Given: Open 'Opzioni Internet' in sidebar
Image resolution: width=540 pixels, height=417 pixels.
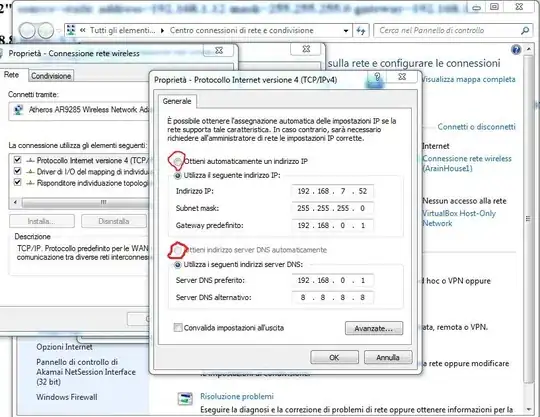Looking at the screenshot, I should tap(64, 347).
